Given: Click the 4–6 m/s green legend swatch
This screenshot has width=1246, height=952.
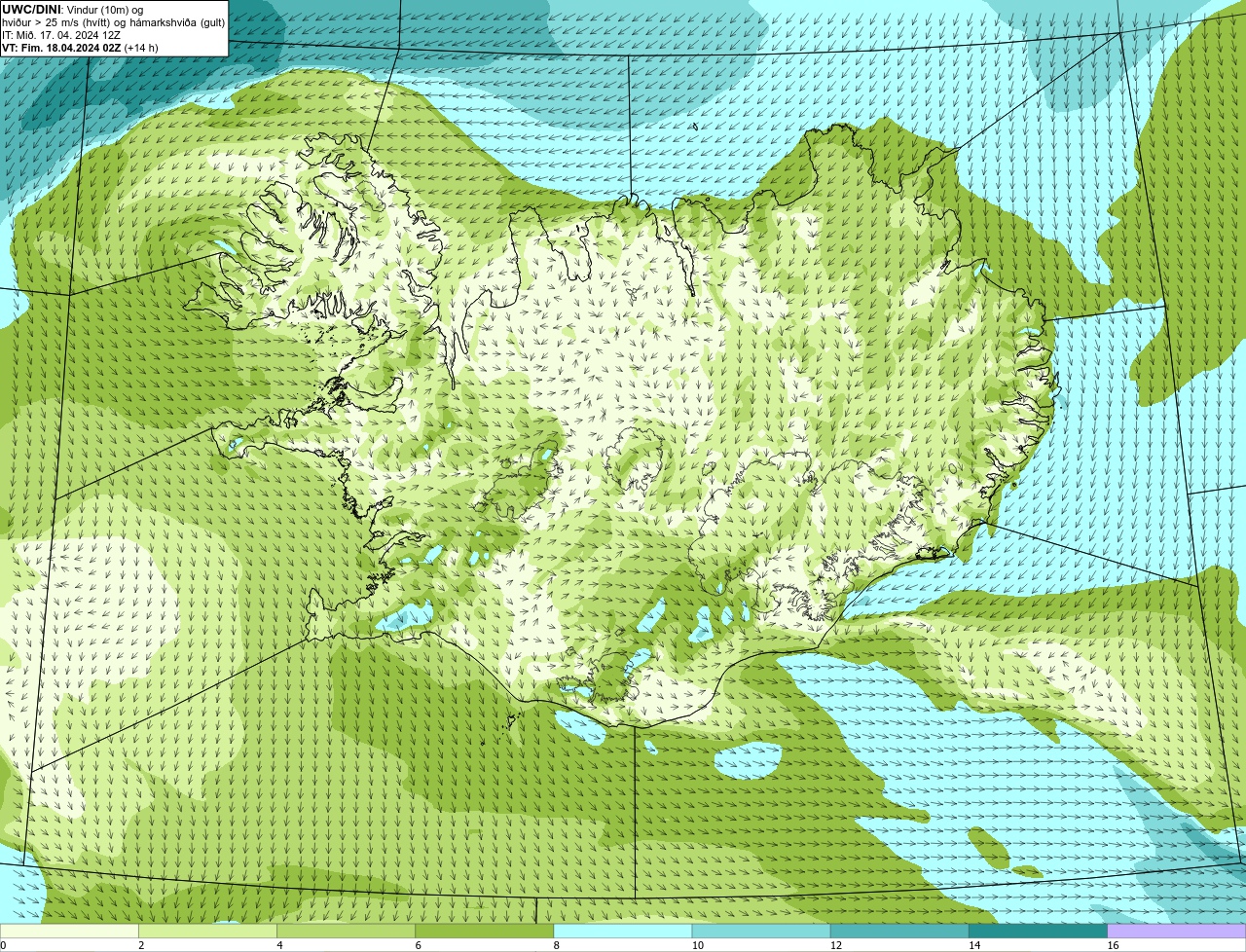Looking at the screenshot, I should (346, 931).
